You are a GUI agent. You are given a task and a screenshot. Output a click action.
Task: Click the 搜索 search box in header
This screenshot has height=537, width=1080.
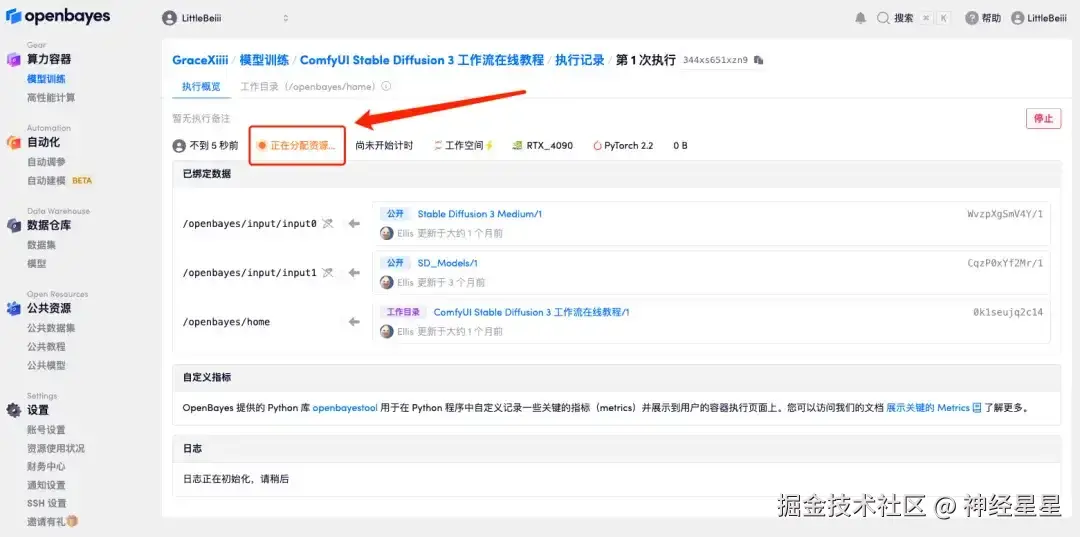coord(913,19)
